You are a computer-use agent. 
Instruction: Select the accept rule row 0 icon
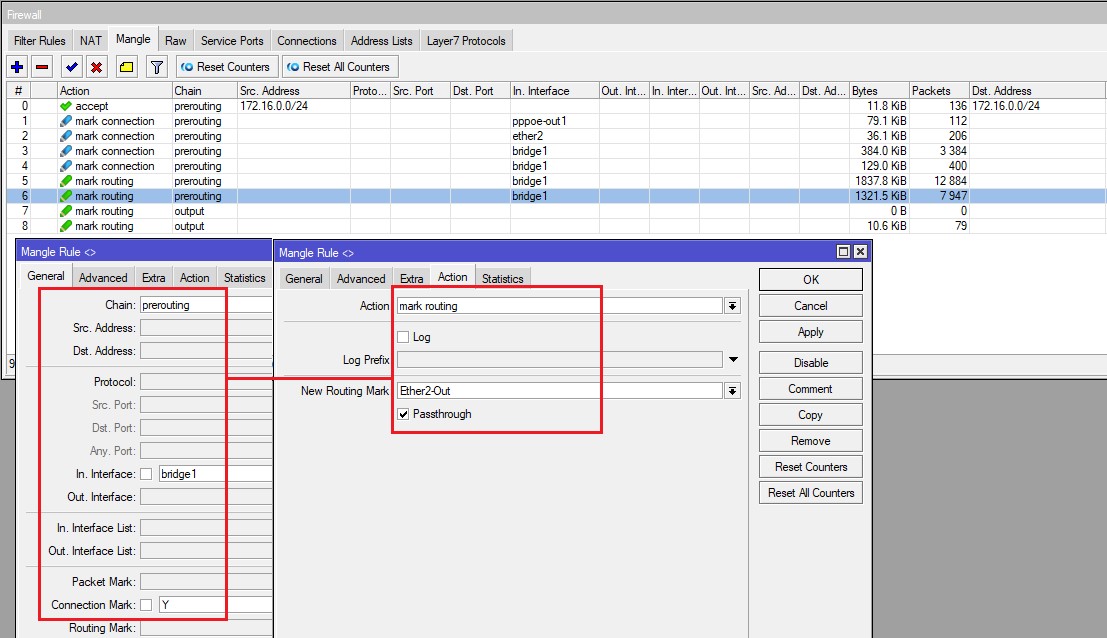[x=66, y=106]
